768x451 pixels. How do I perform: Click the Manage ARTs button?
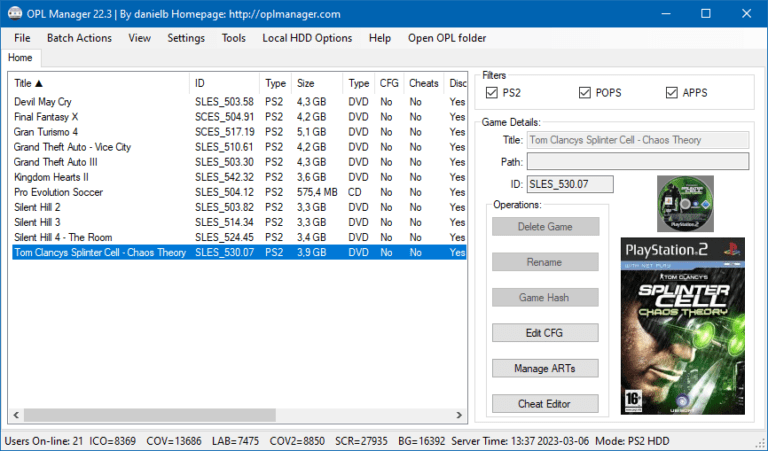pyautogui.click(x=545, y=368)
